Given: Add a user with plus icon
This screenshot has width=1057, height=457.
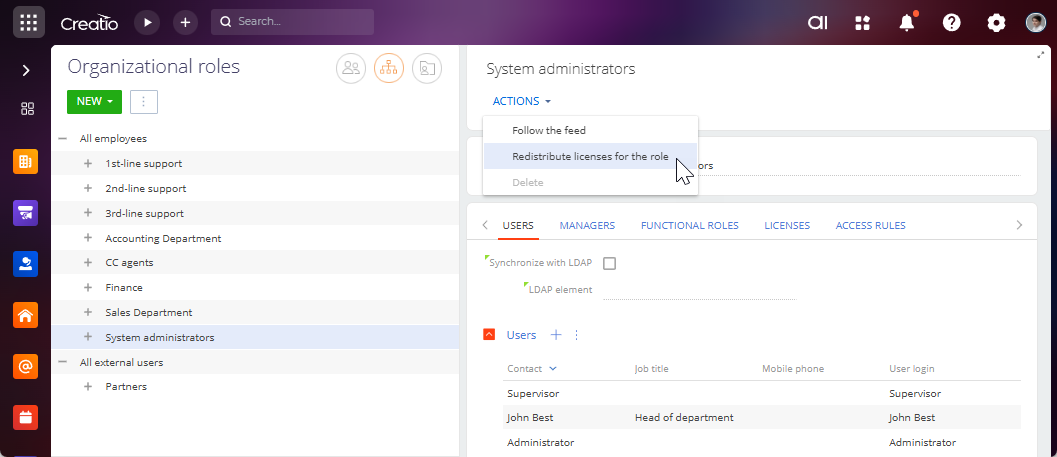Looking at the screenshot, I should pyautogui.click(x=556, y=335).
